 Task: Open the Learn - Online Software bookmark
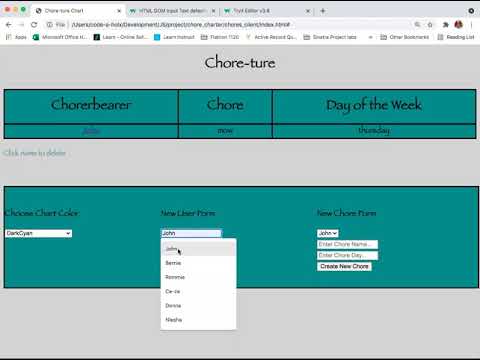[x=121, y=37]
